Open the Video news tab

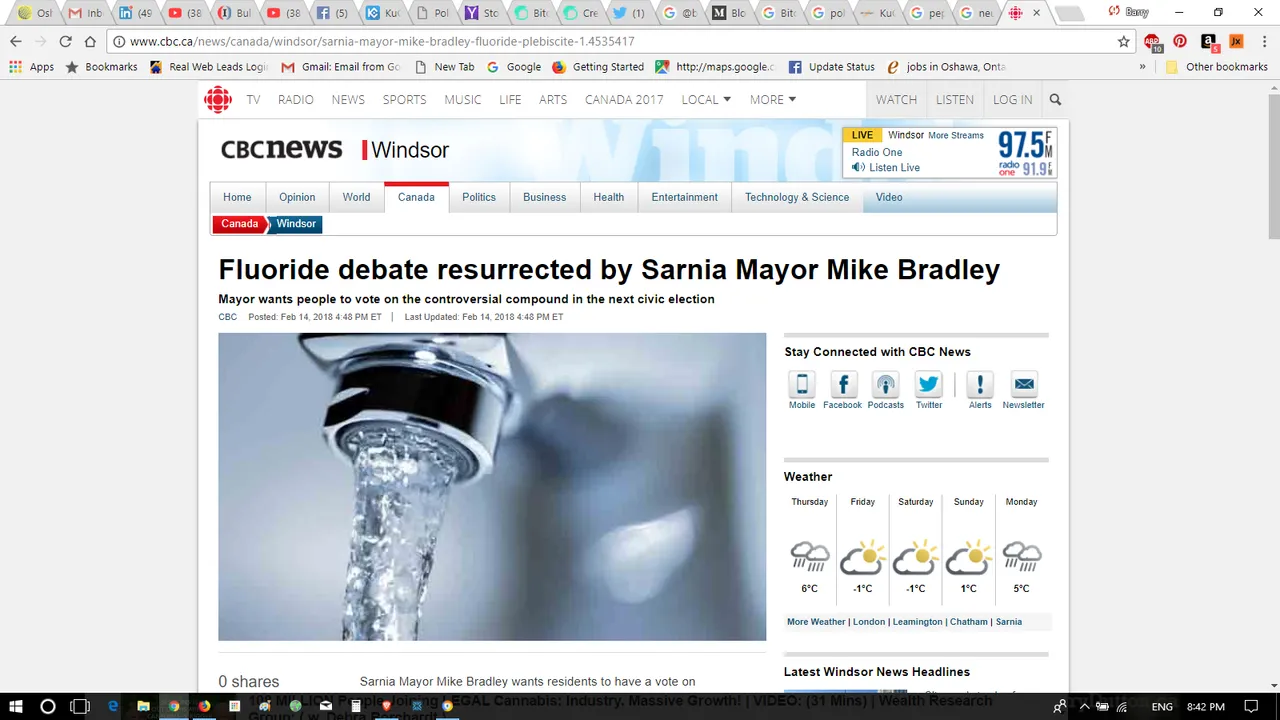pos(889,197)
